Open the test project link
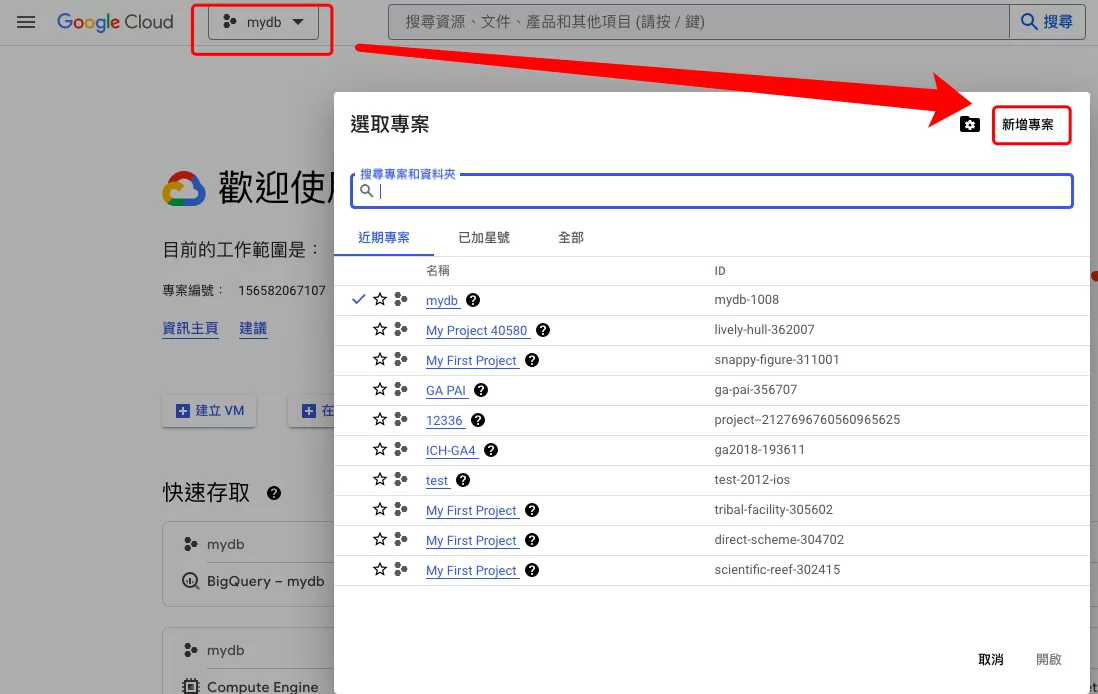The height and width of the screenshot is (694, 1098). (x=437, y=480)
